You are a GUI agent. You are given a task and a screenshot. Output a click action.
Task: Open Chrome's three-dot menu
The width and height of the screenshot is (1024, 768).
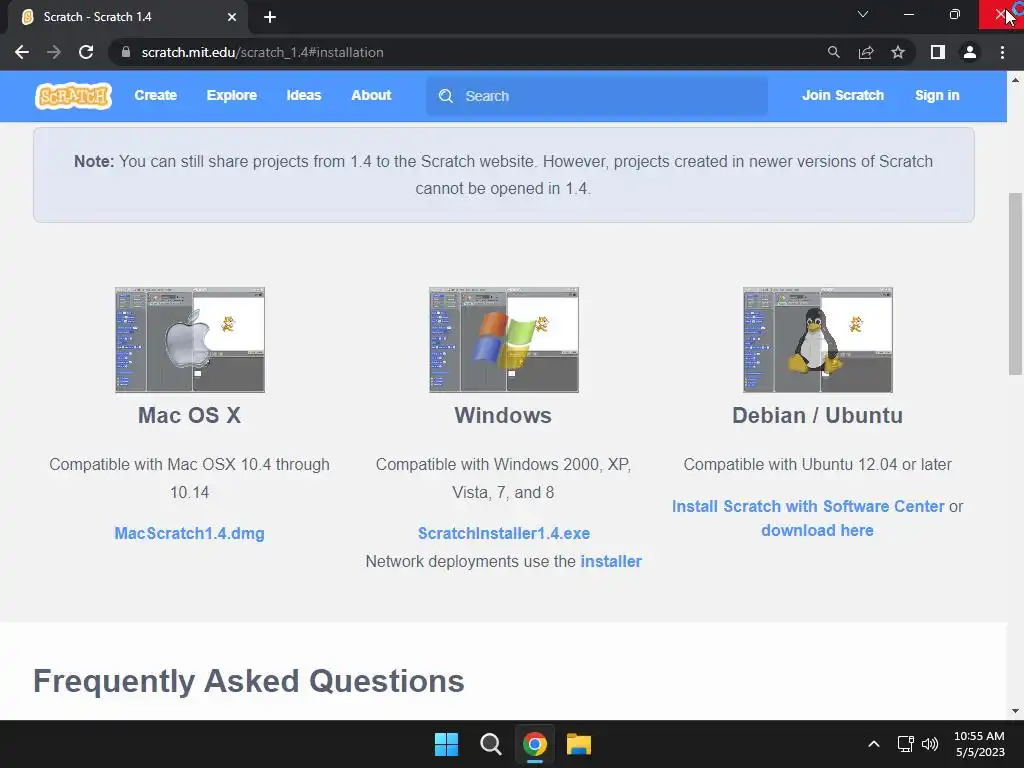coord(1002,52)
